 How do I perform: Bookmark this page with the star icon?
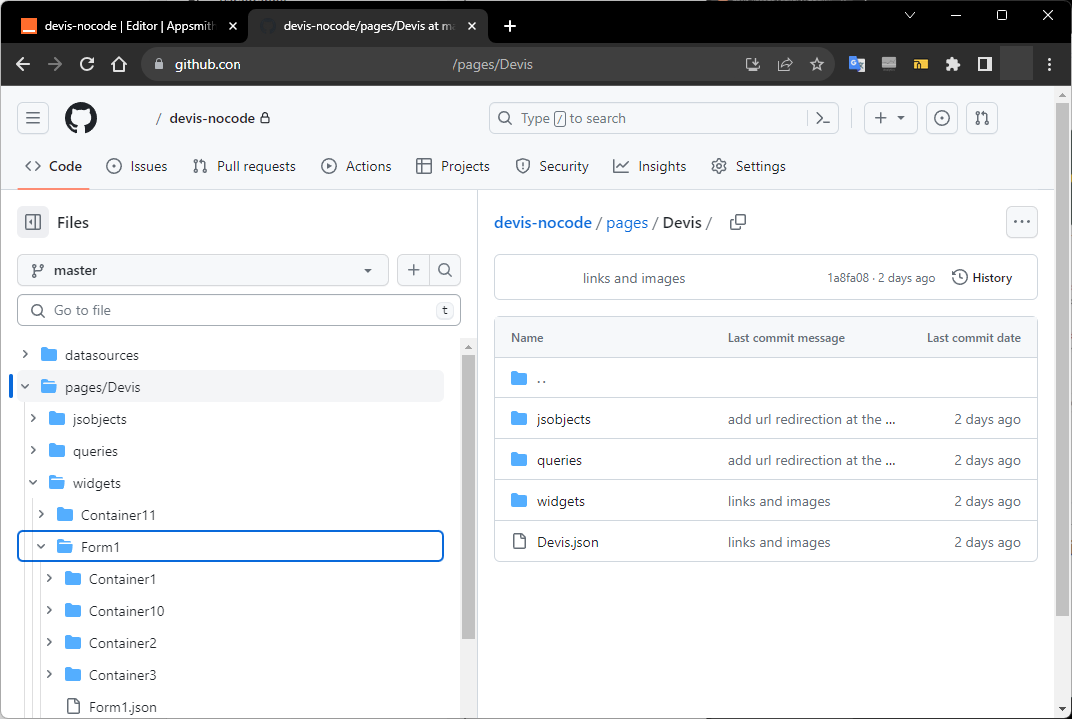pos(816,64)
